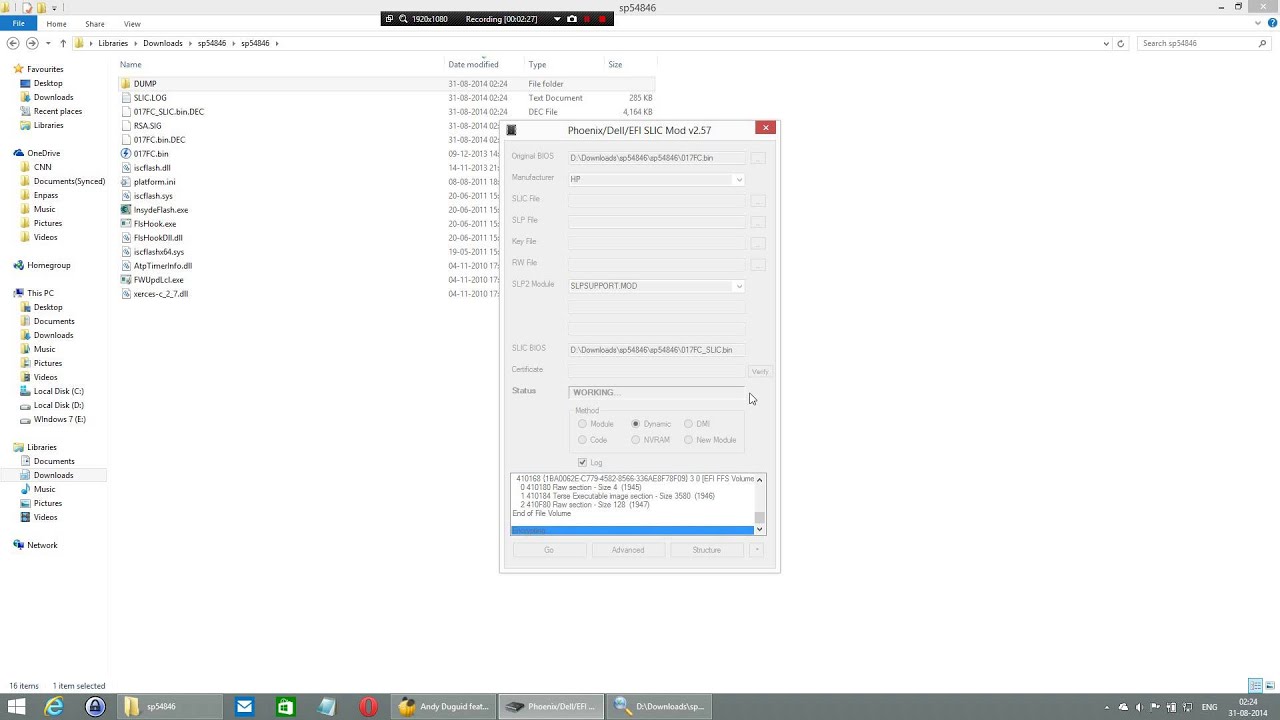Browse for SLIC File button
Screen dimensions: 1280x720
pyautogui.click(x=758, y=200)
